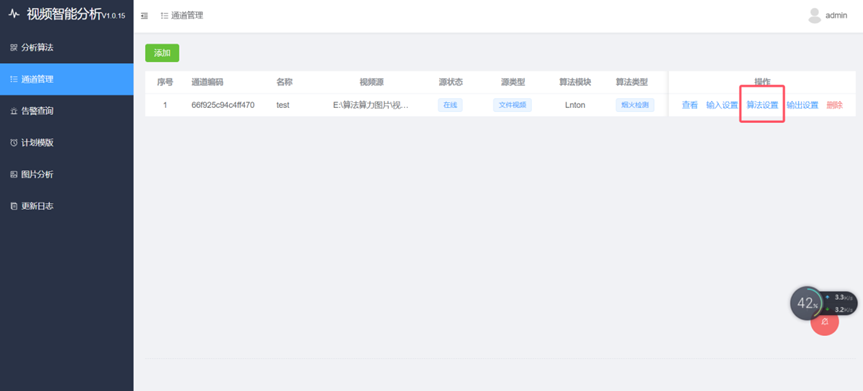The height and width of the screenshot is (391, 863).
Task: Click the 分析算法 sidebar icon
Action: (14, 47)
